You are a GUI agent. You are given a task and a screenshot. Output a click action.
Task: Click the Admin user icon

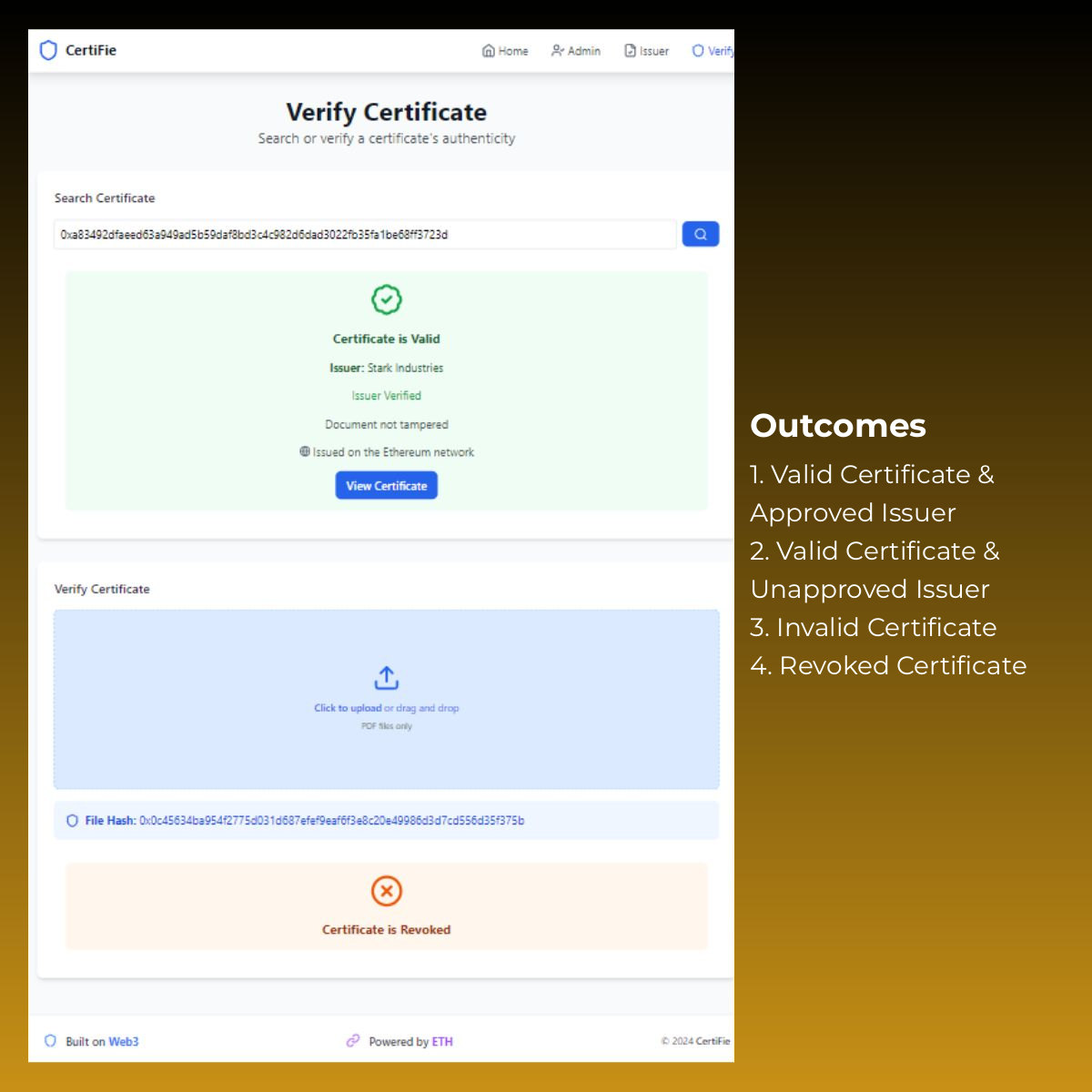558,51
